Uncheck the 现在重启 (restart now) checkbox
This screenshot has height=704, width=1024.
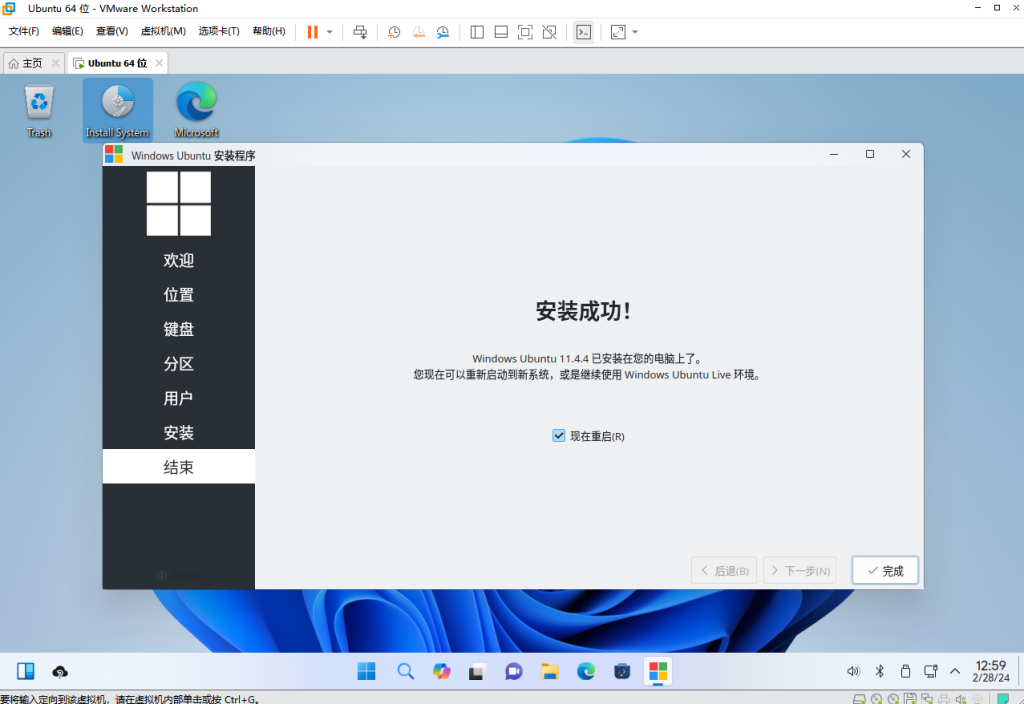coord(559,436)
